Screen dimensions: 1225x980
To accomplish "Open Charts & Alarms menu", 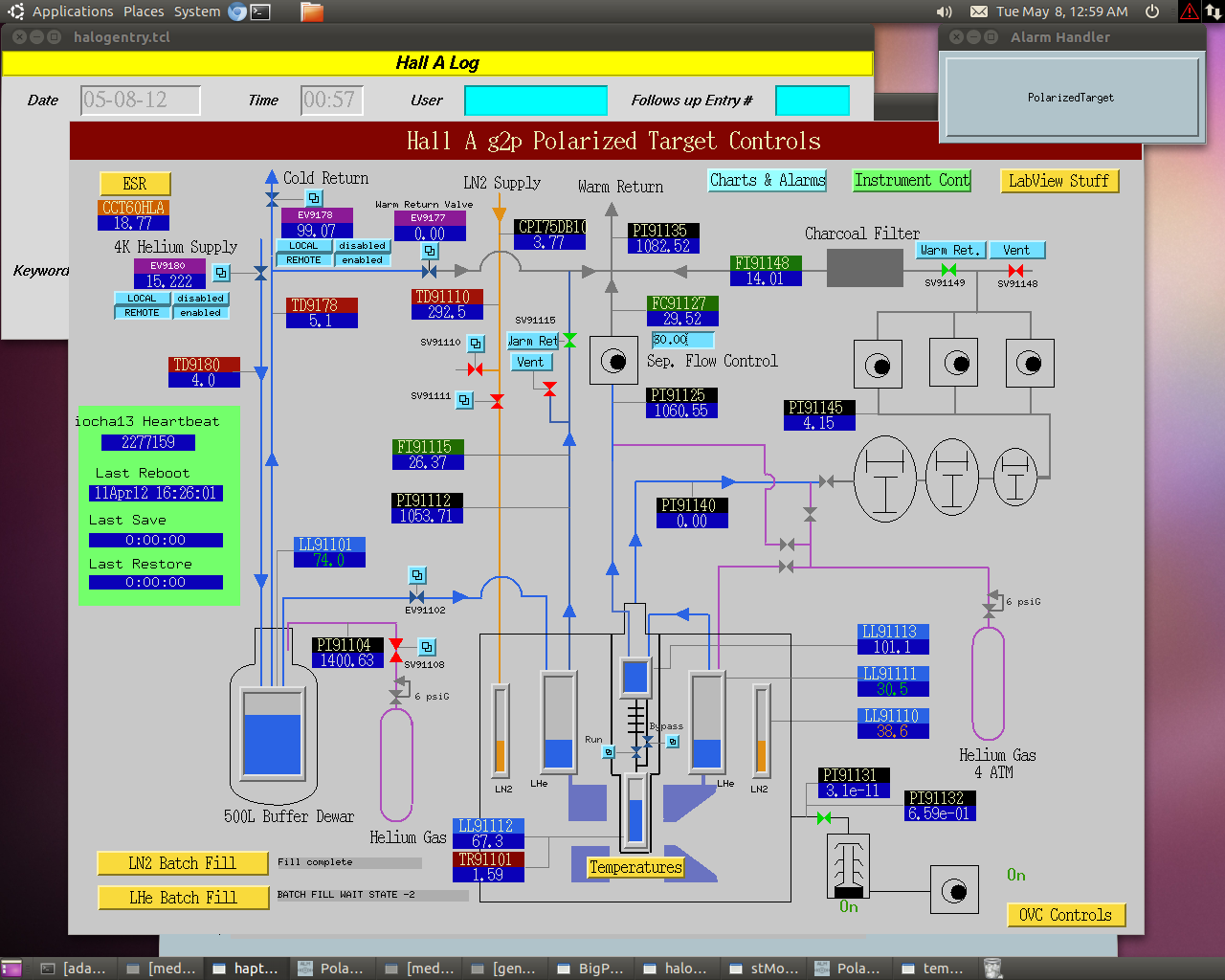I will (x=768, y=180).
